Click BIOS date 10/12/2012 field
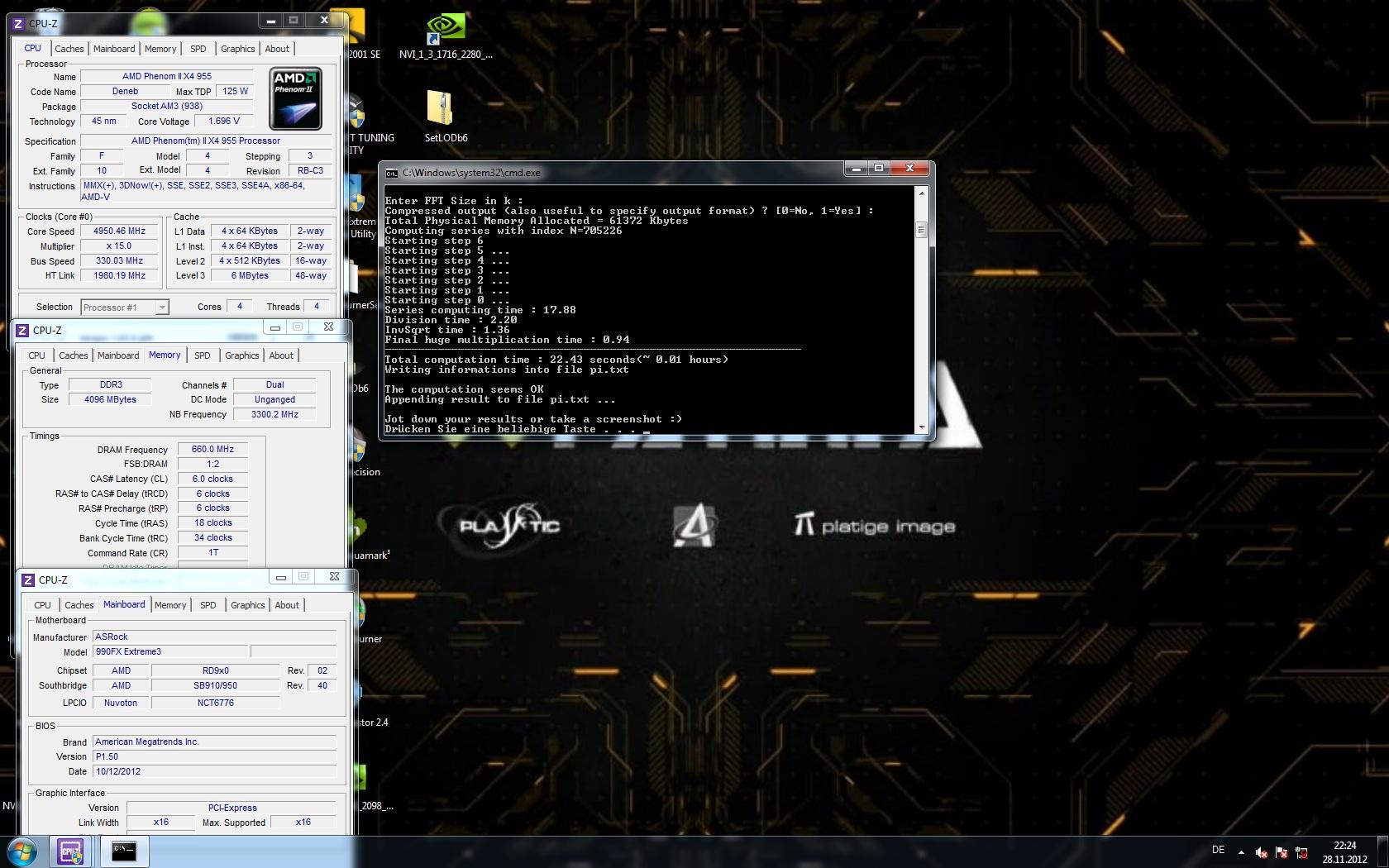 tap(214, 772)
